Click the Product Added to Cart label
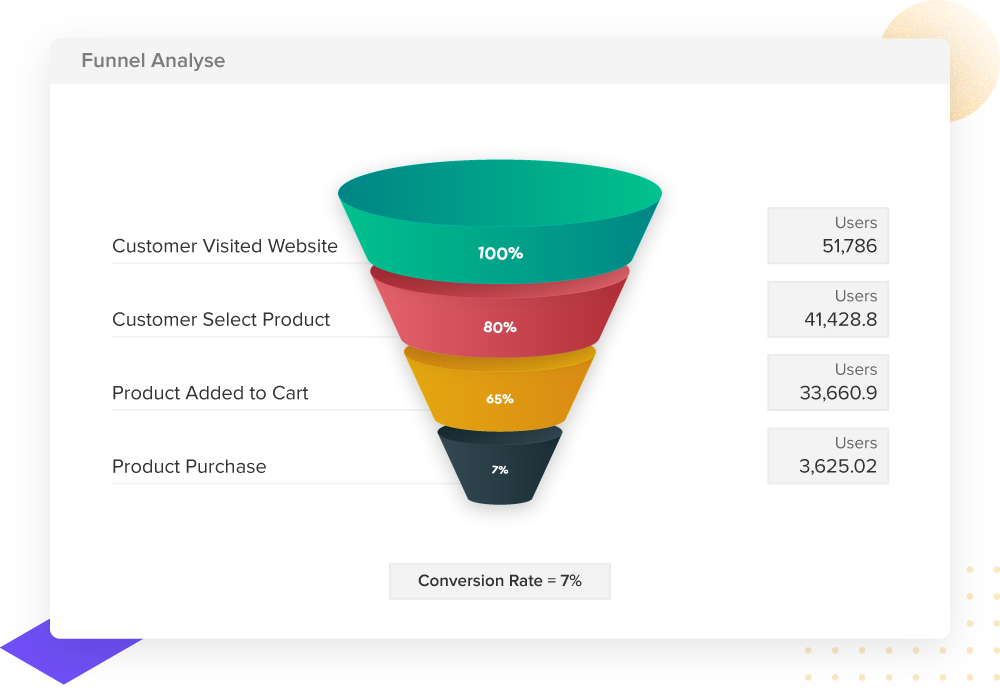1000x700 pixels. pos(210,393)
